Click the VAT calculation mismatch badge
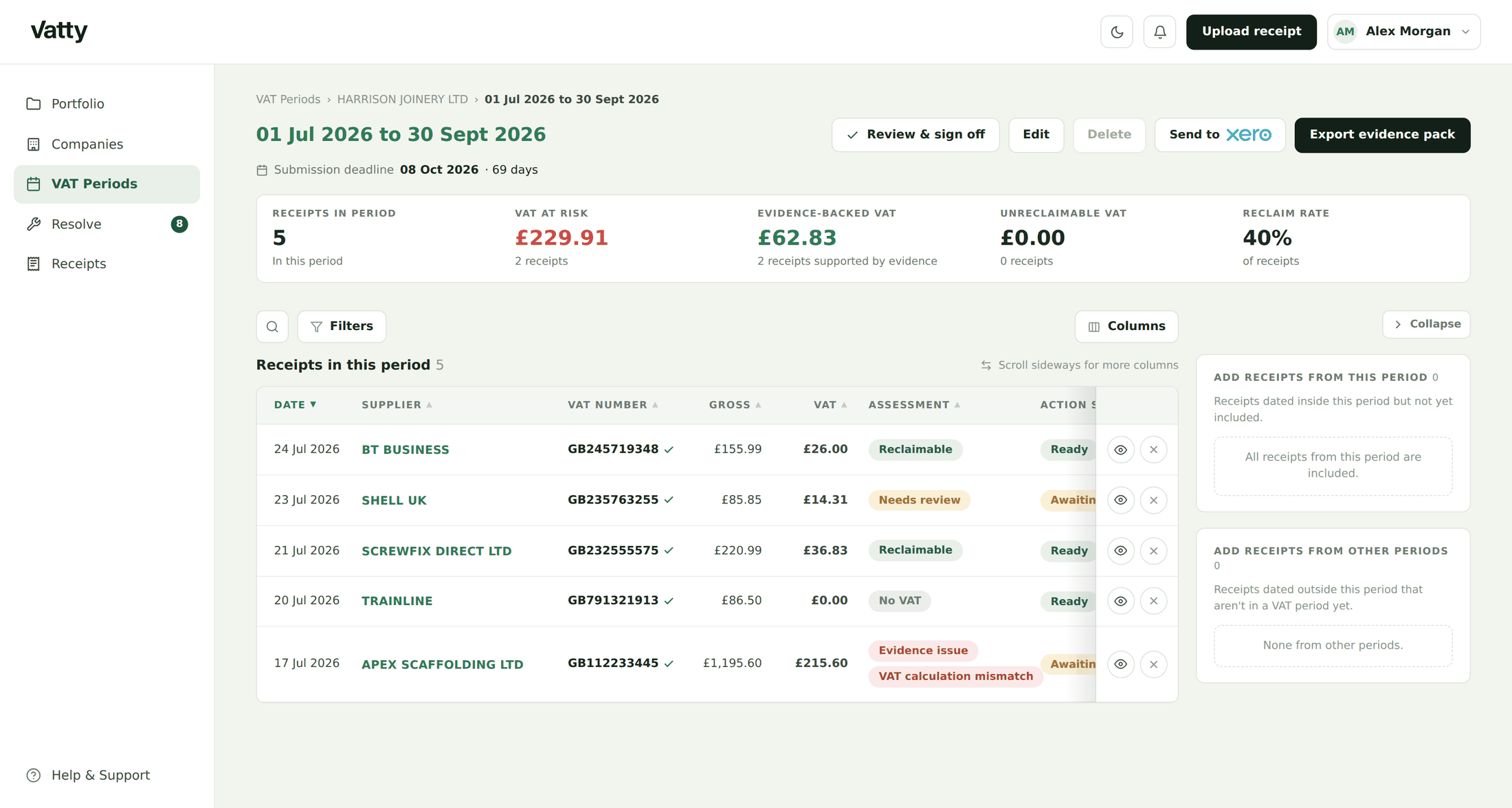Viewport: 1512px width, 808px height. click(x=955, y=677)
